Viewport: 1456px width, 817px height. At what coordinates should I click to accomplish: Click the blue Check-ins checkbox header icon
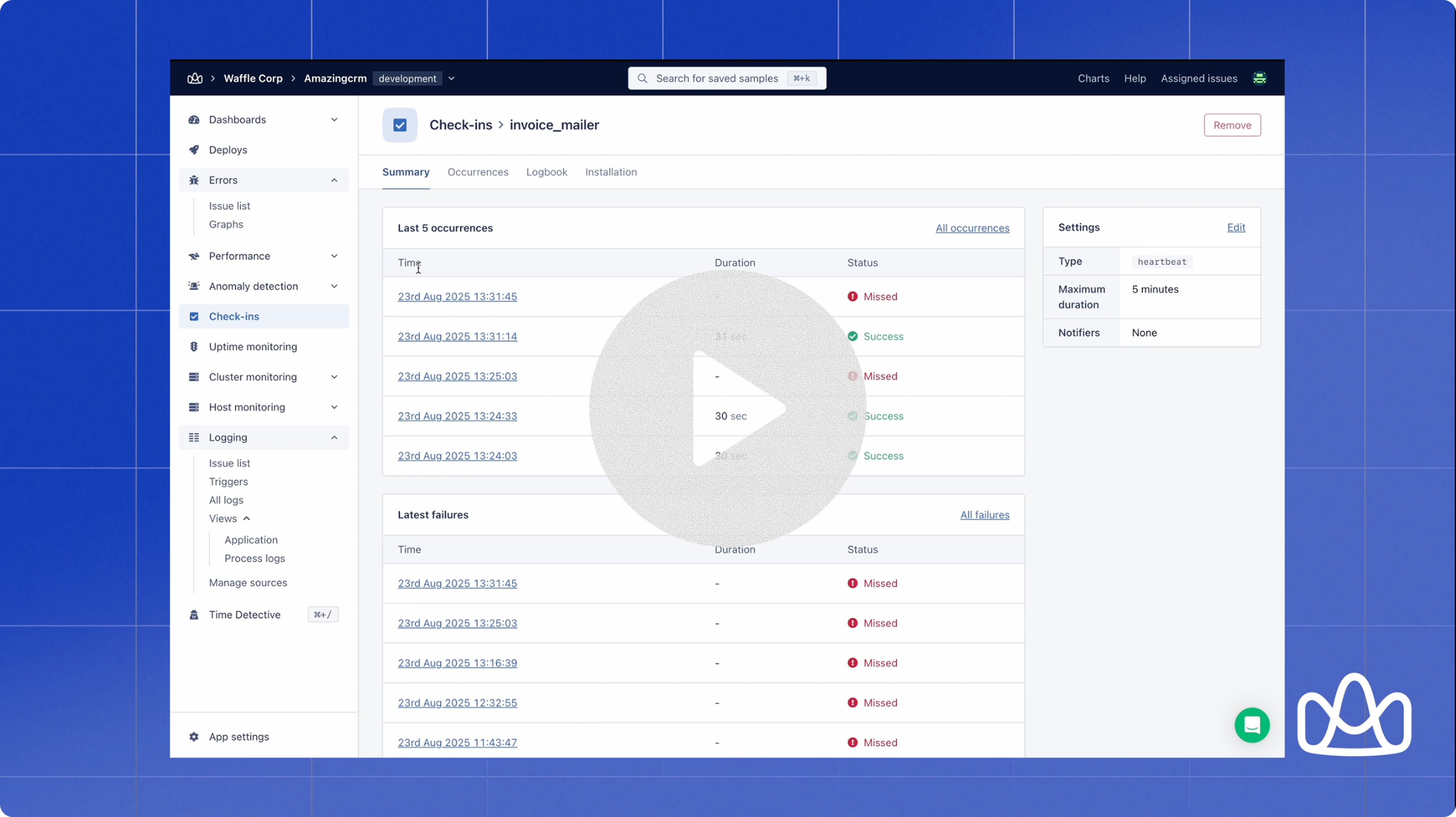tap(399, 125)
